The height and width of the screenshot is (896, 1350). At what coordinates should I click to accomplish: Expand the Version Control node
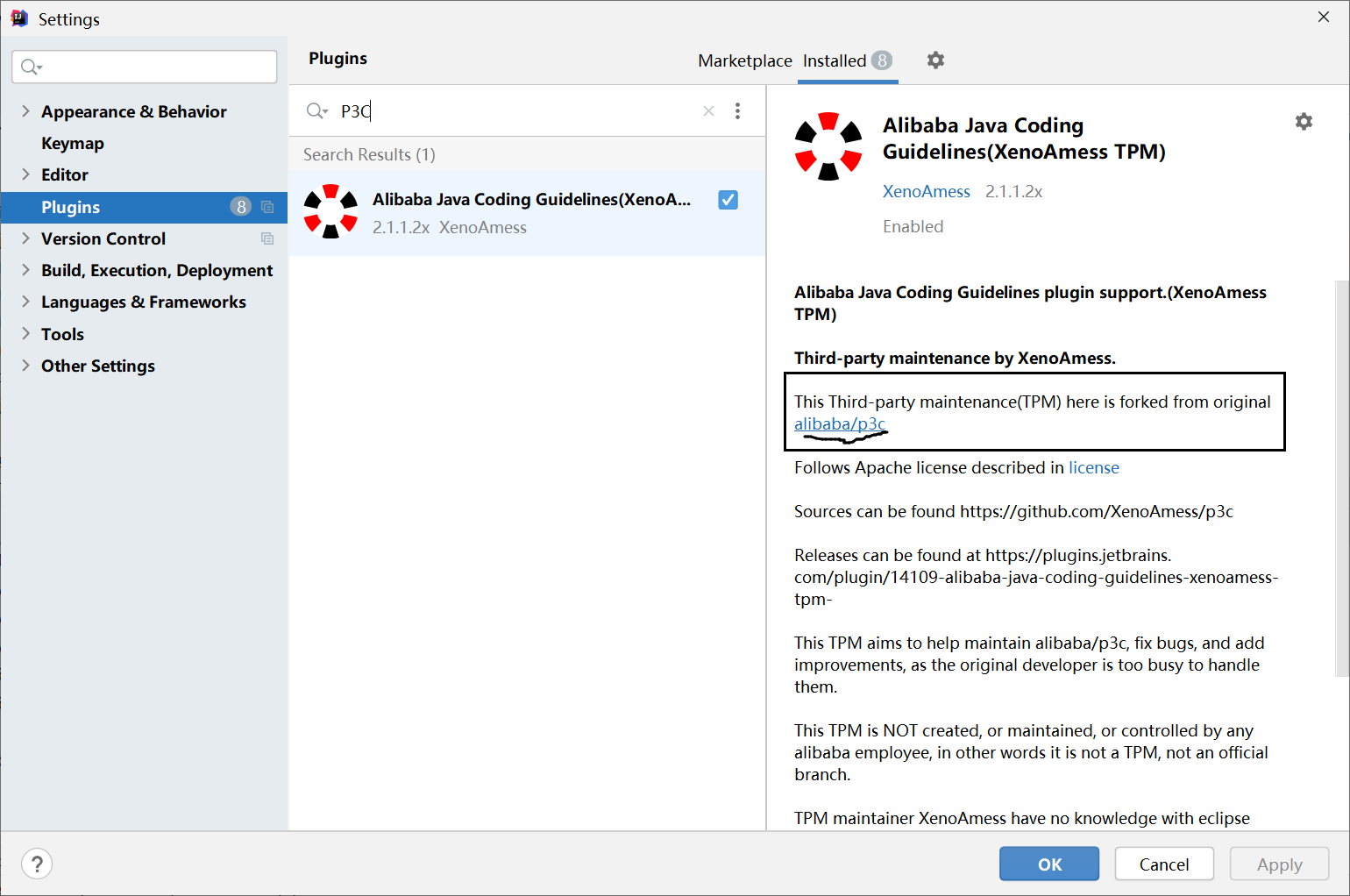pyautogui.click(x=25, y=238)
